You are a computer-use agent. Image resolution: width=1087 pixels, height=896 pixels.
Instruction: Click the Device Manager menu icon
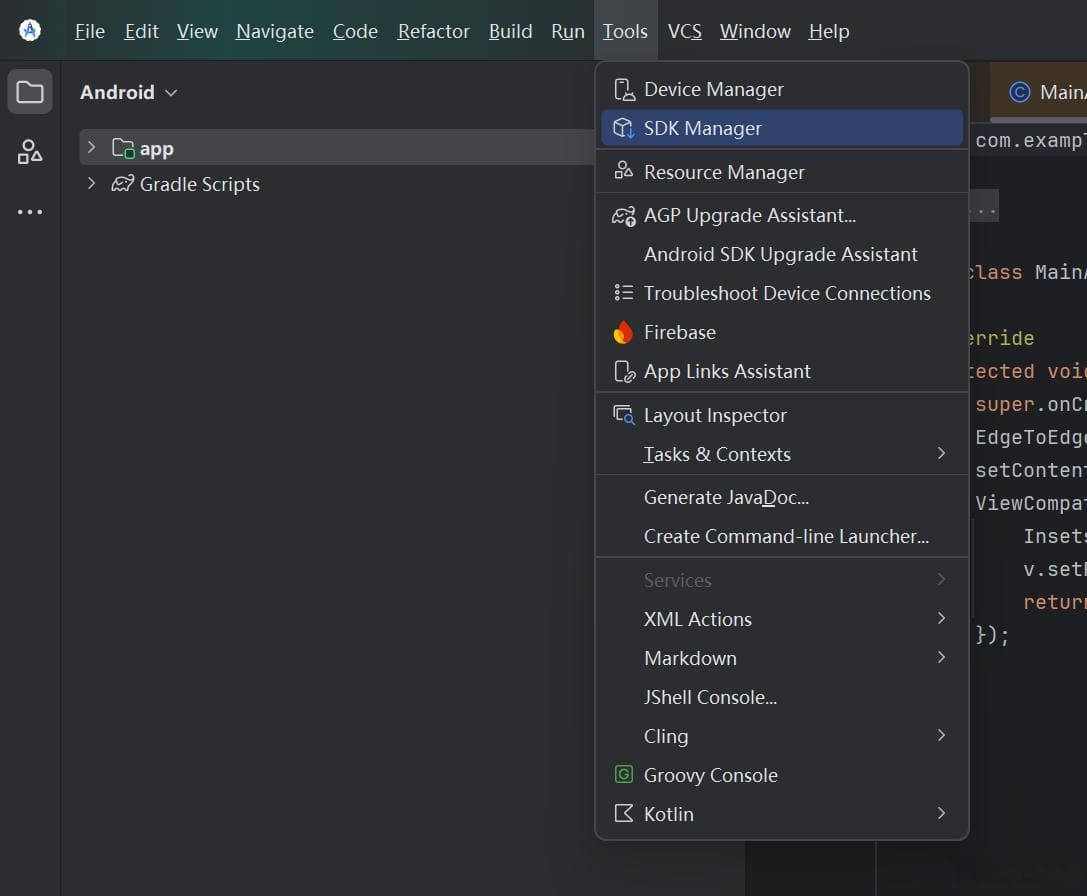tap(624, 89)
